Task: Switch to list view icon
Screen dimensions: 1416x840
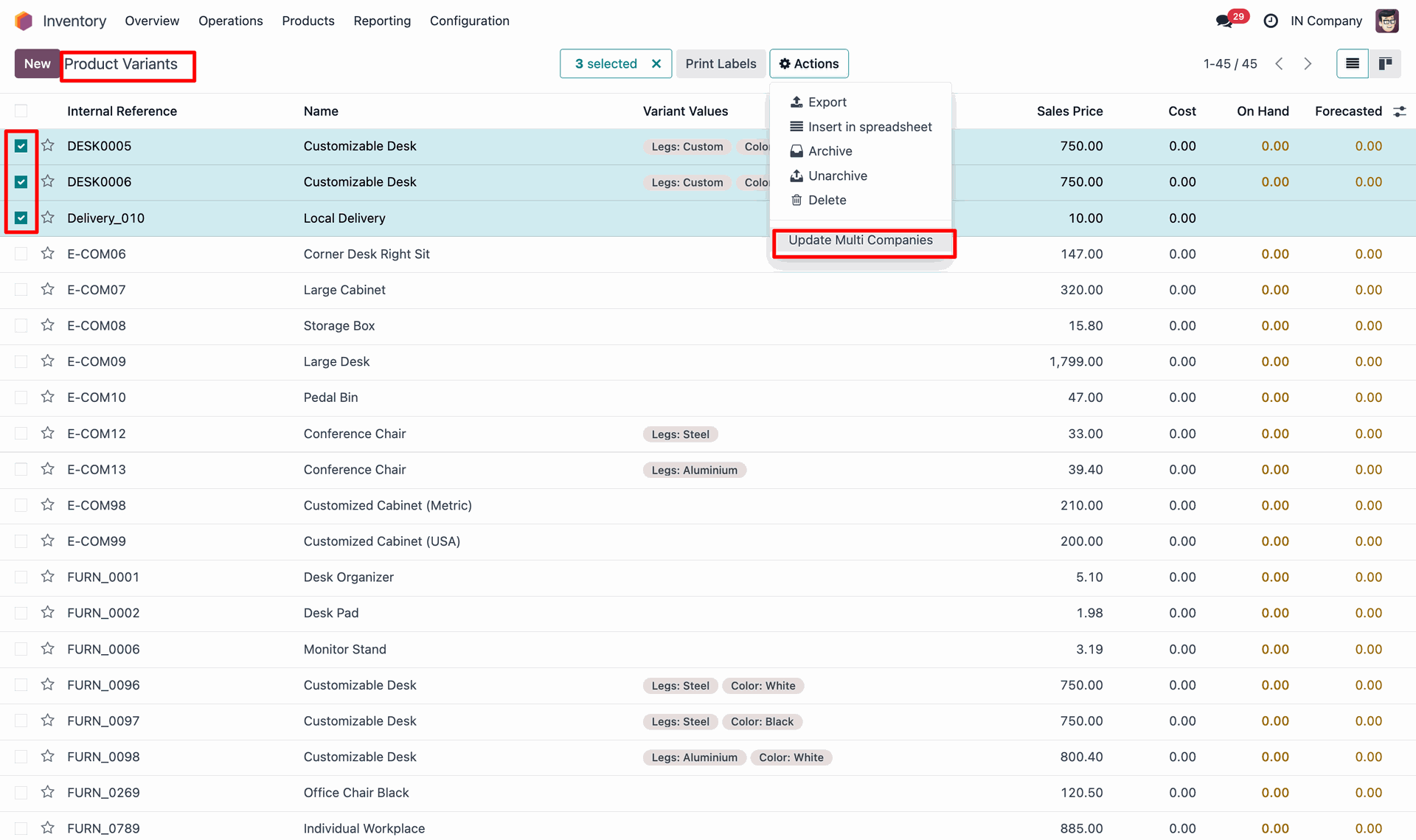Action: click(x=1352, y=63)
